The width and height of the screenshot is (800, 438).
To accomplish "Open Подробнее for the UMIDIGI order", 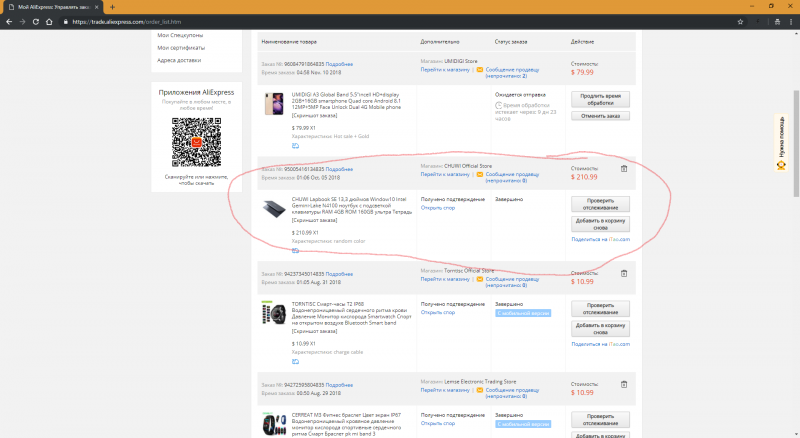I will [x=339, y=64].
